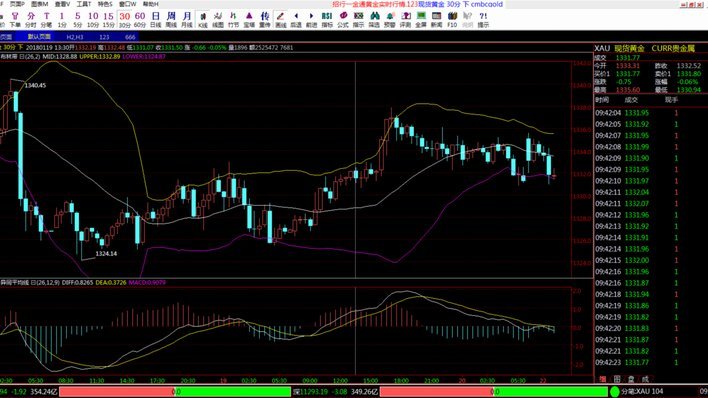Image resolution: width=708 pixels, height=398 pixels.
Task: Activate the 画线 draw line tool
Action: tap(280, 20)
